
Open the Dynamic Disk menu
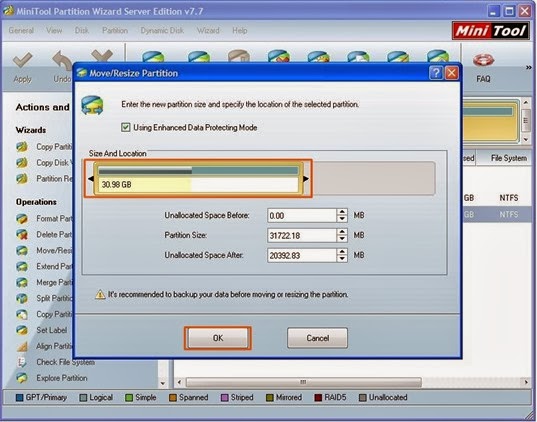pos(162,30)
